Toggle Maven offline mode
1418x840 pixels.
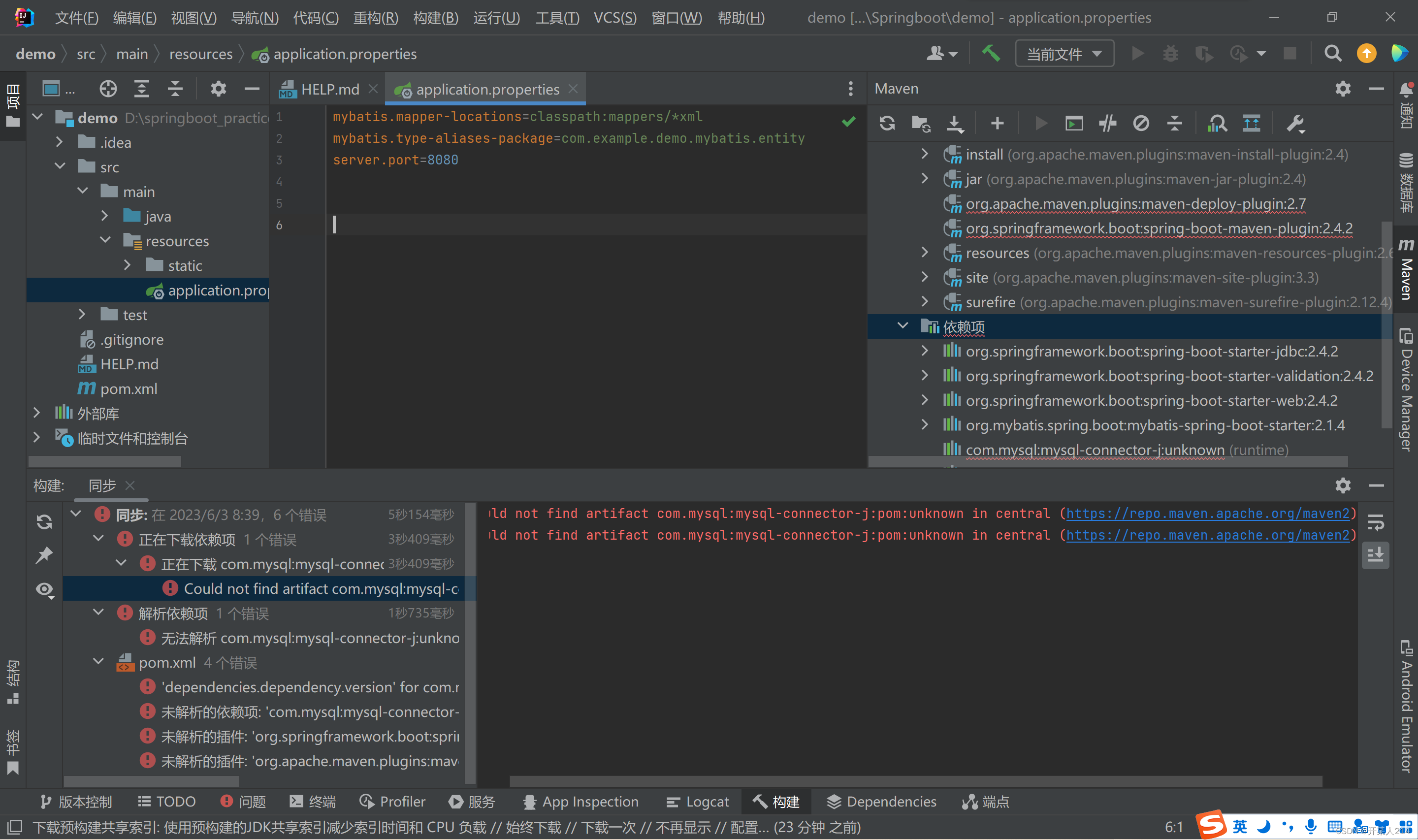1107,123
